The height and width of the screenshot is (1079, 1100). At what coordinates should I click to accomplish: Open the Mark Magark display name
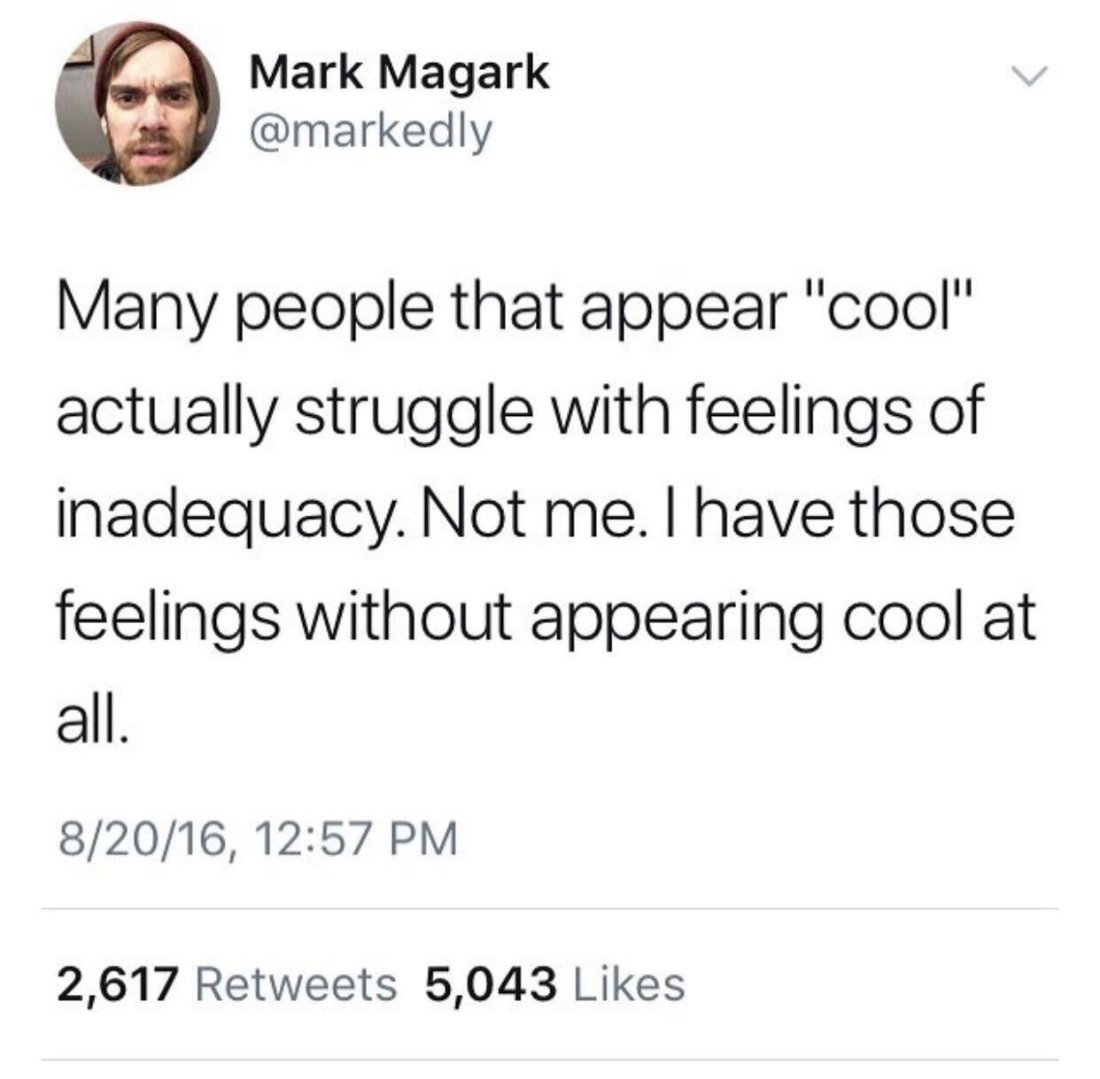pos(399,72)
